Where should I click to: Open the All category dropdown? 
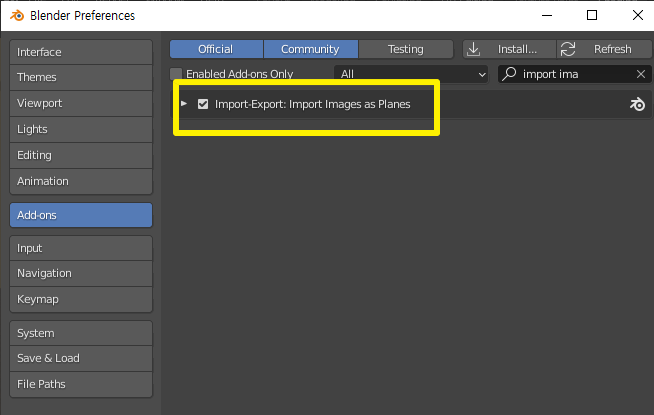(x=411, y=74)
